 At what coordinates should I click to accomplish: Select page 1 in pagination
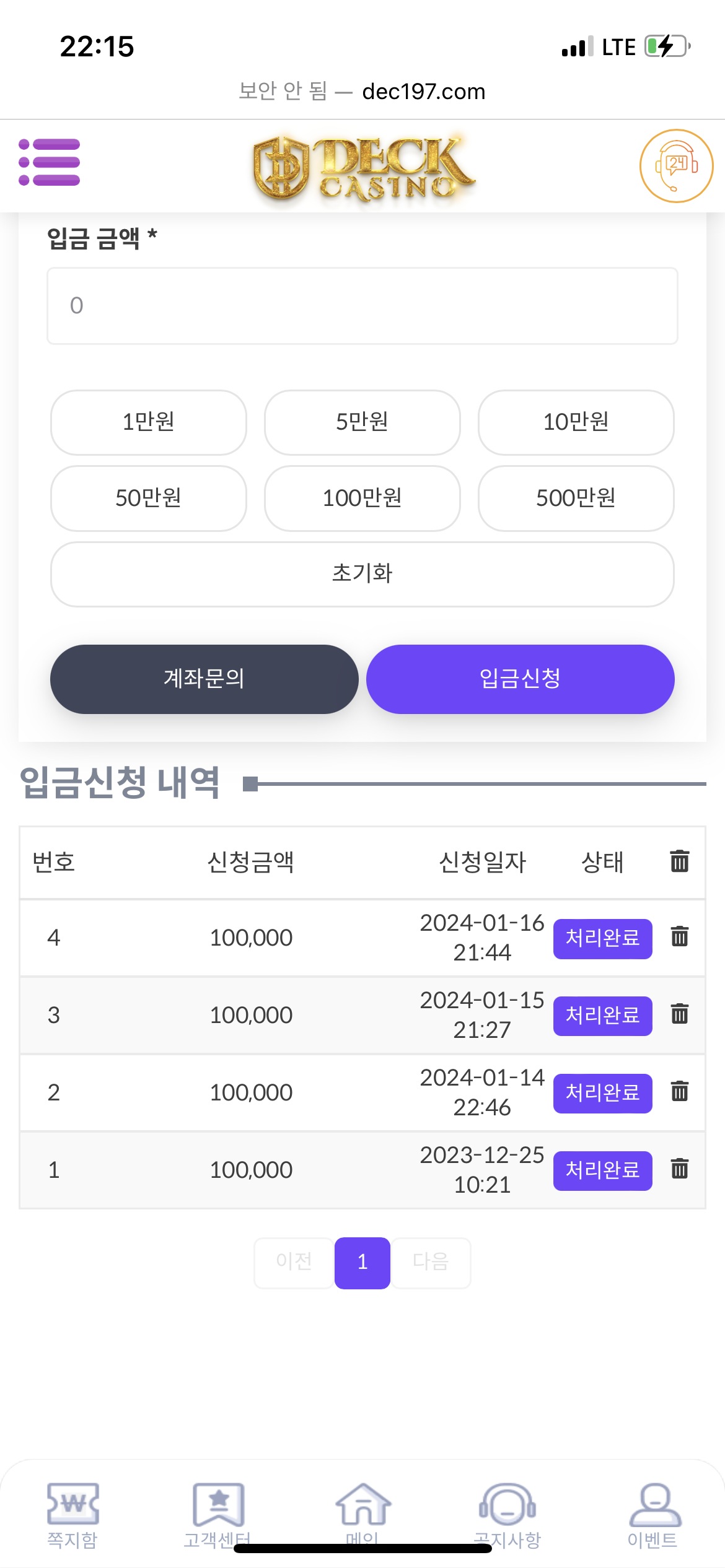click(x=362, y=1262)
